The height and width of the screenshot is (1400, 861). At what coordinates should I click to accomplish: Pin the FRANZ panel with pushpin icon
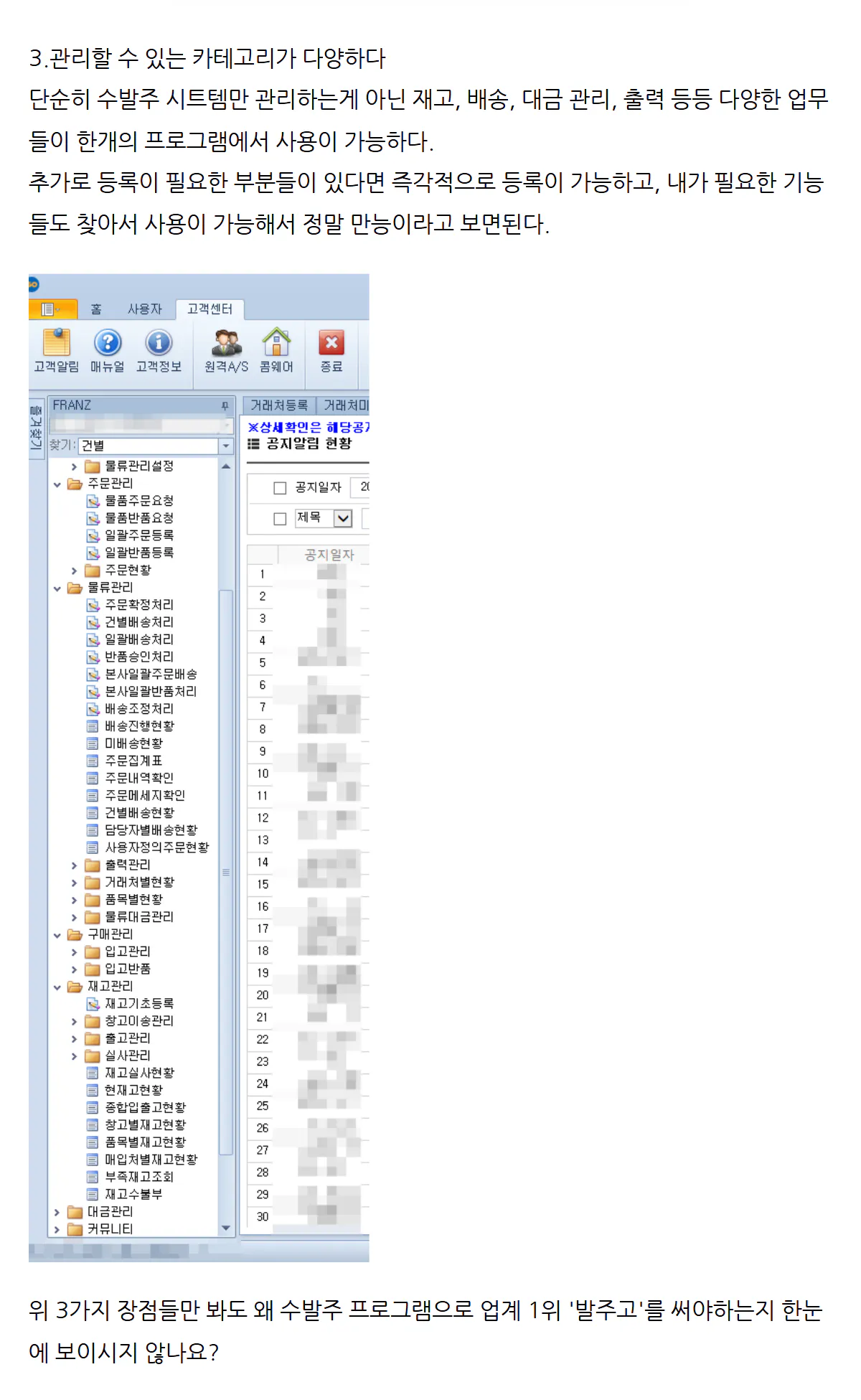click(x=225, y=406)
